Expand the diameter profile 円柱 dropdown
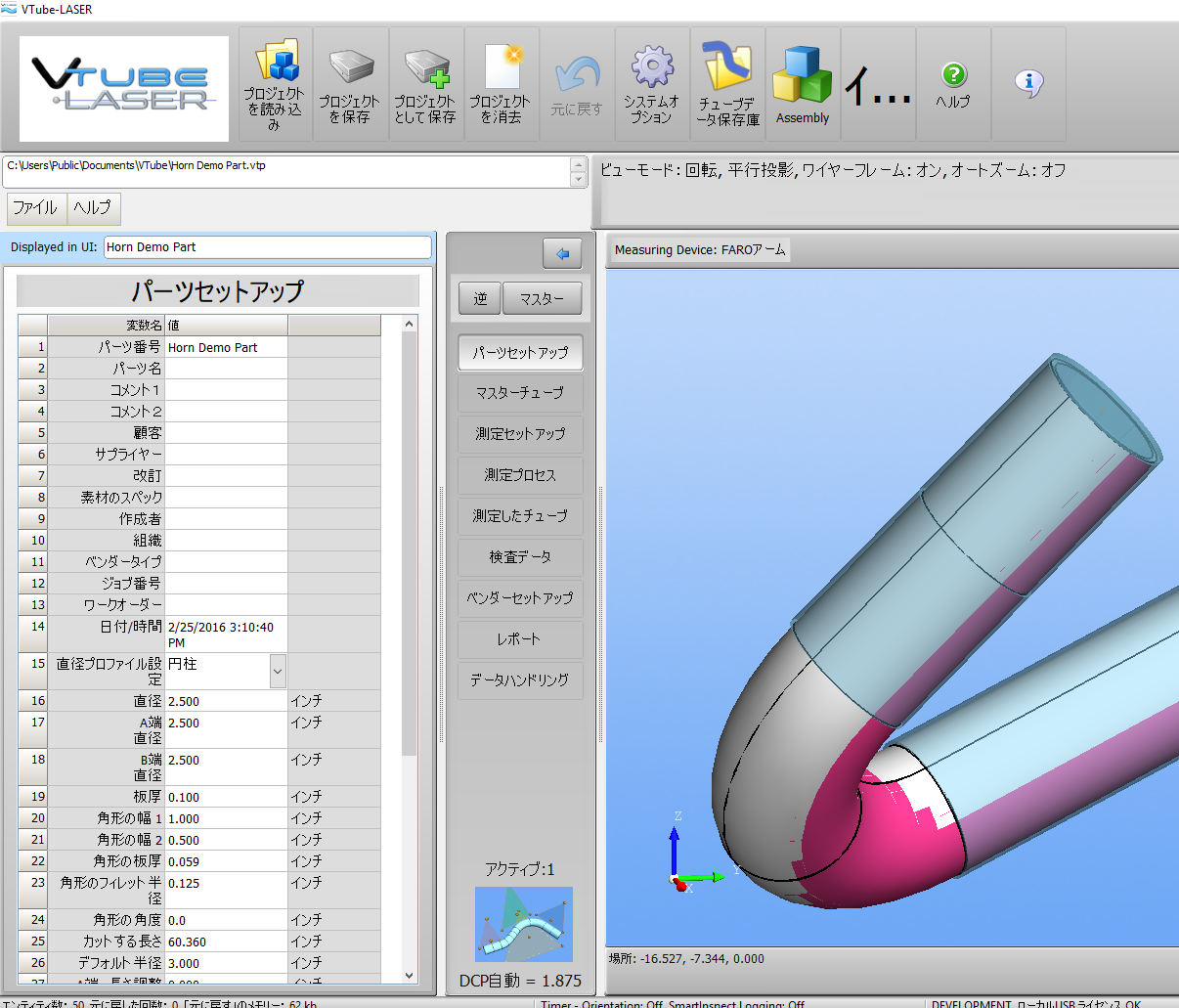Viewport: 1179px width, 1008px height. point(278,671)
